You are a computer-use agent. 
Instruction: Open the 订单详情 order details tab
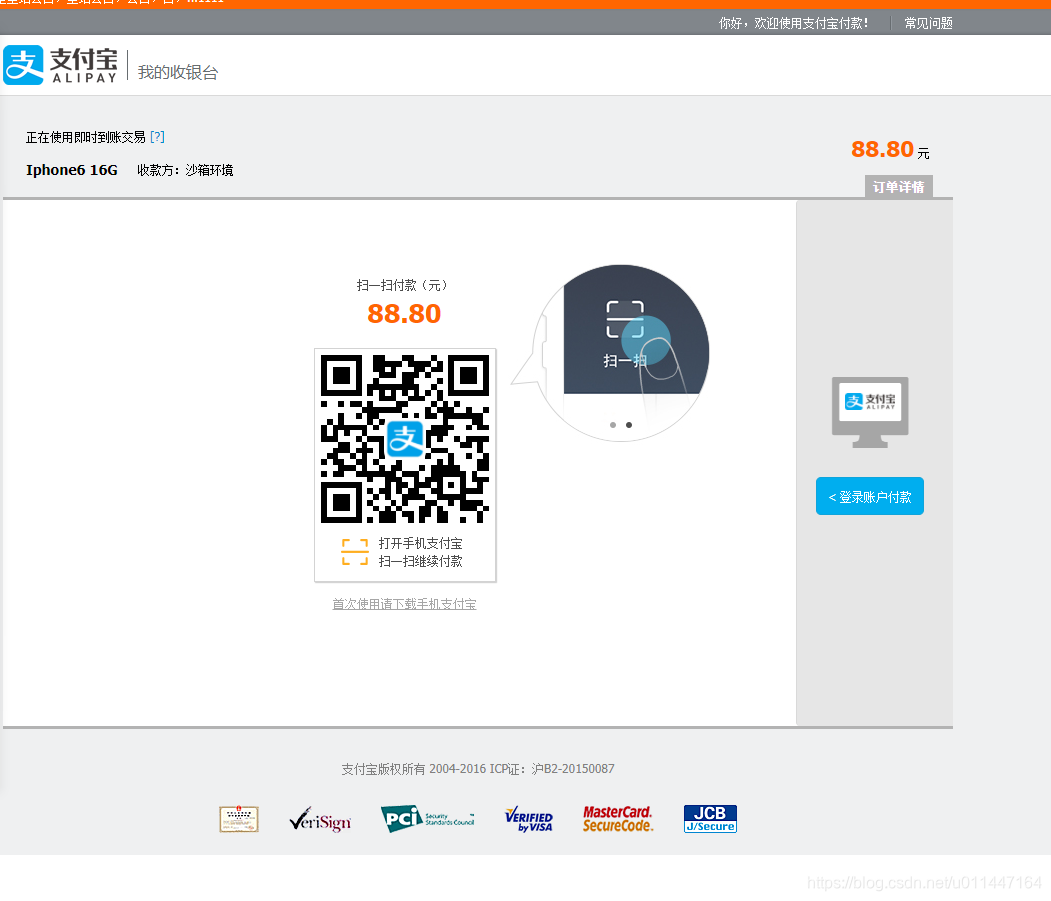[898, 187]
